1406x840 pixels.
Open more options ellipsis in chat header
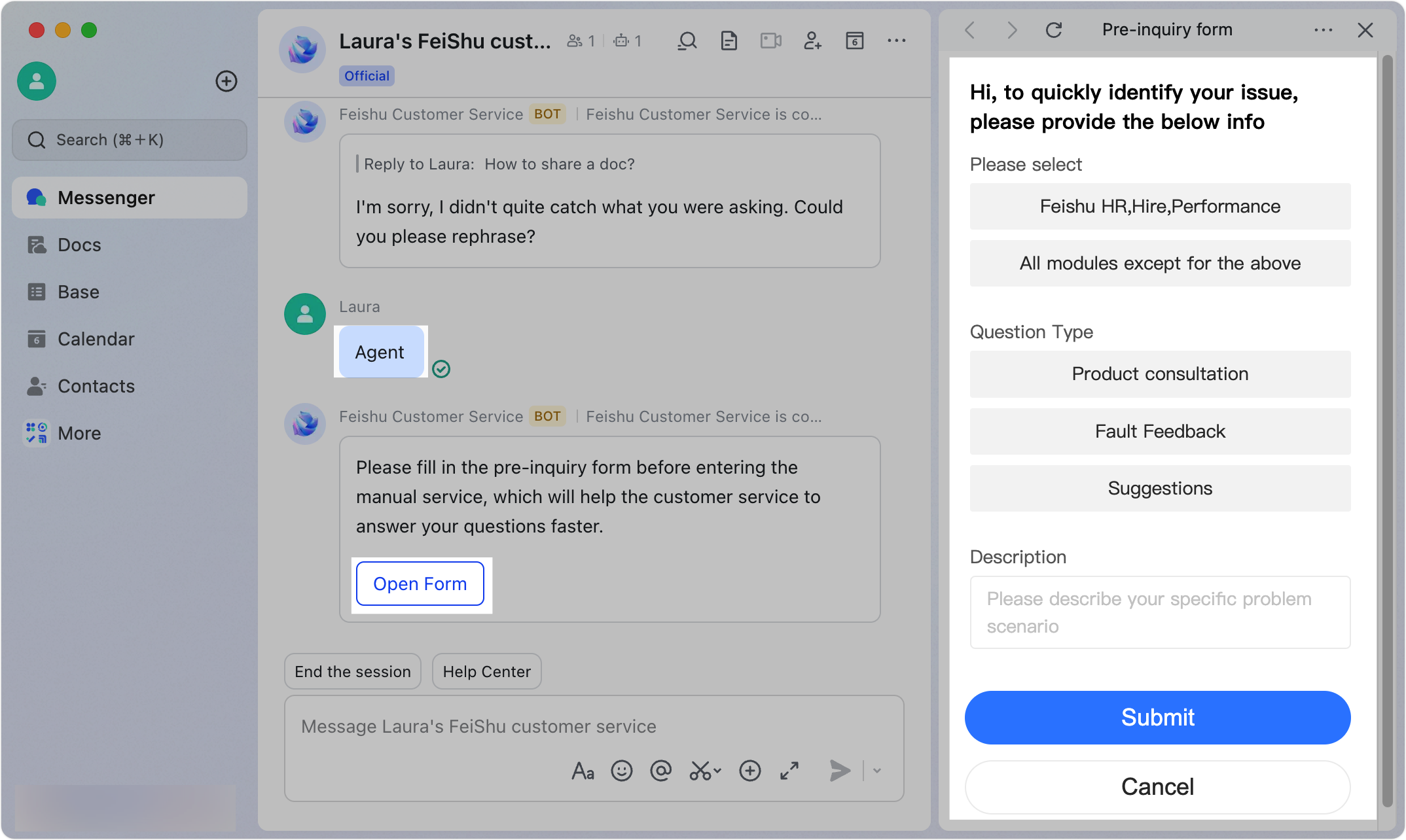pos(897,41)
